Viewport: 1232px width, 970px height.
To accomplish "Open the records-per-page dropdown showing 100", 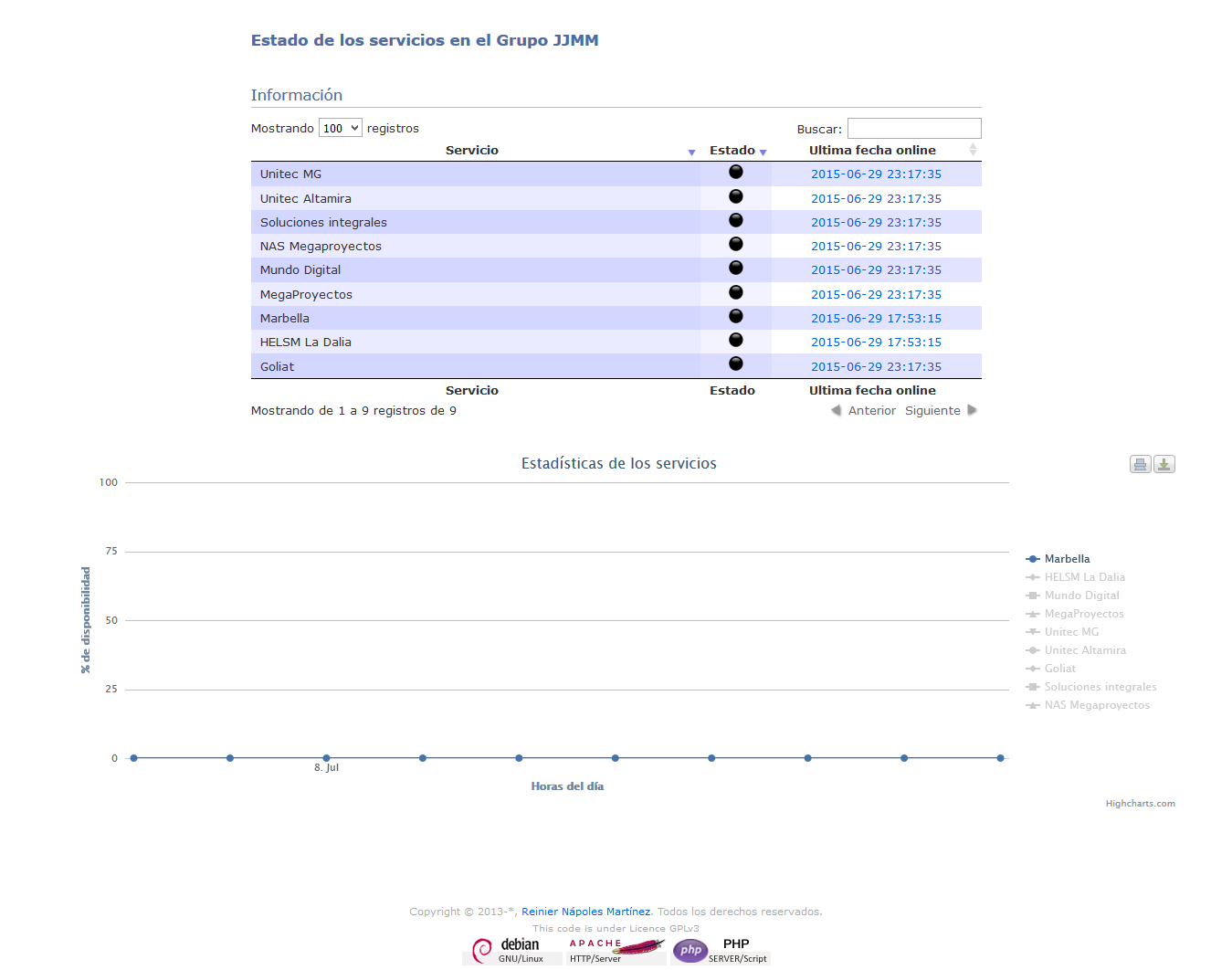I will click(340, 129).
